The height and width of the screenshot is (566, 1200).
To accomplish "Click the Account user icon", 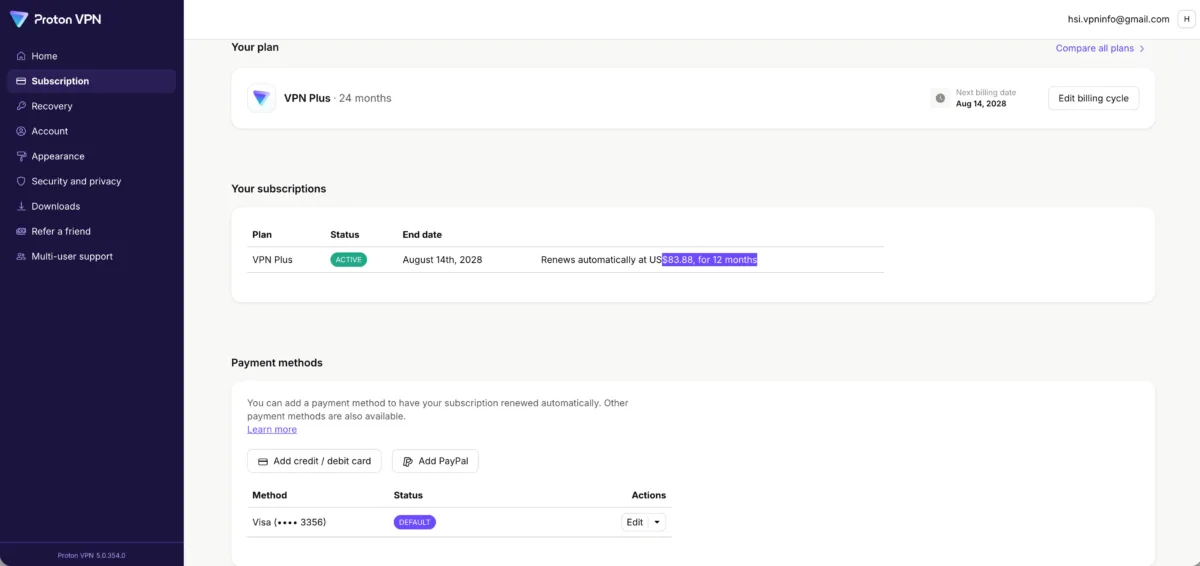I will (21, 131).
